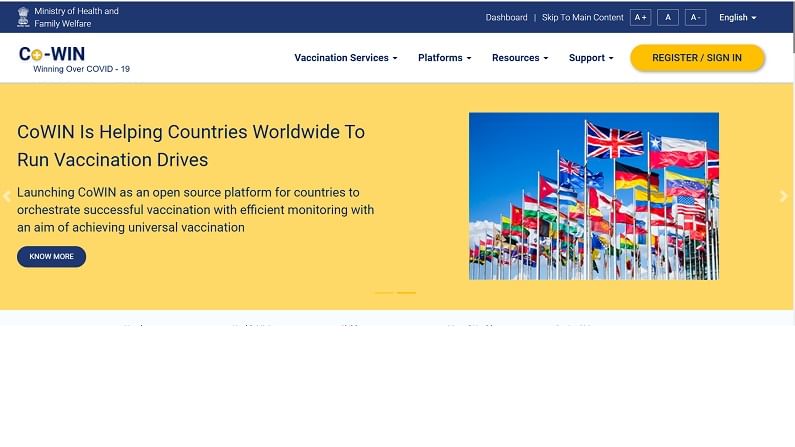
Task: Click the KNOW MORE button
Action: (x=51, y=256)
